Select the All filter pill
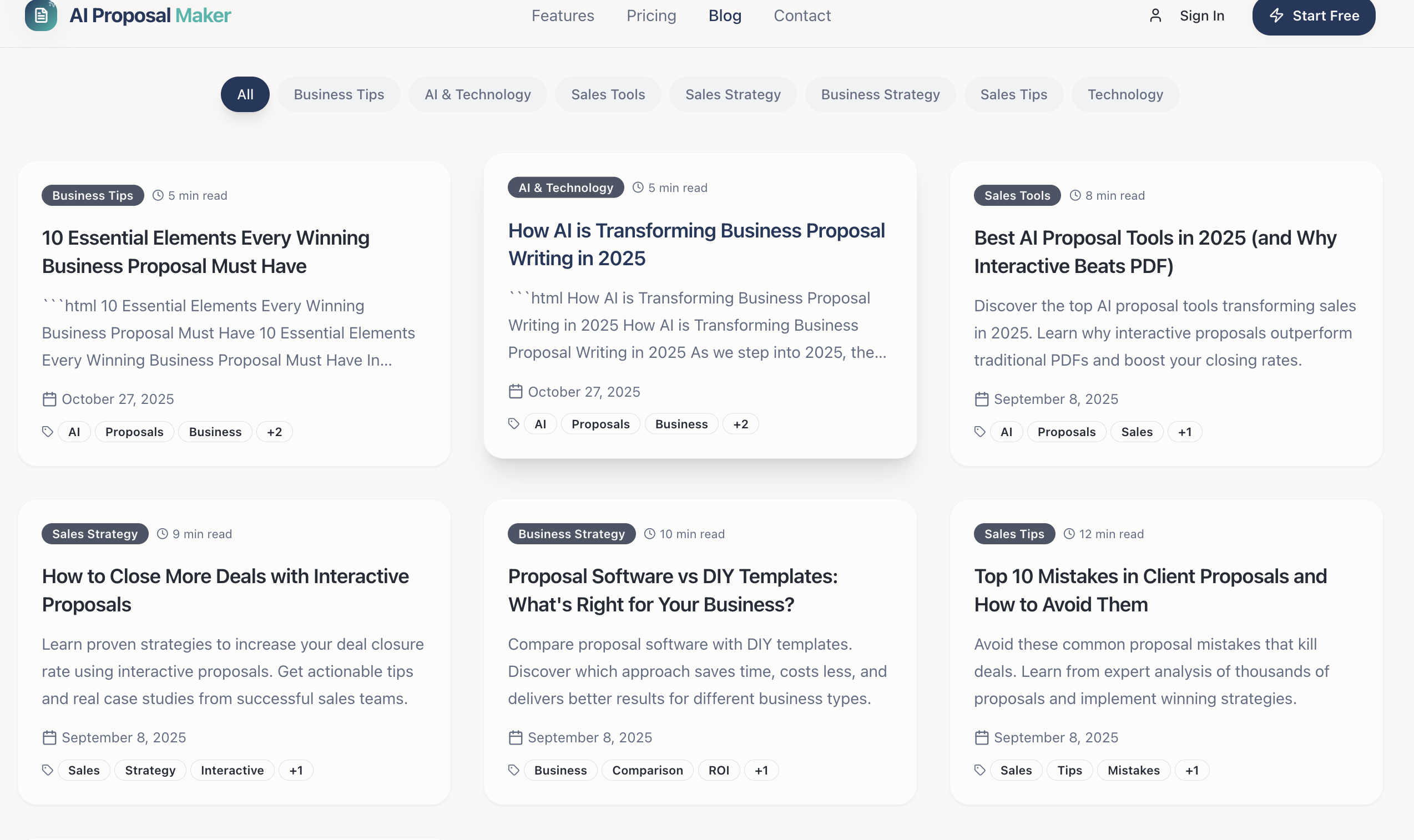Screen dimensions: 1414x840 (245, 94)
